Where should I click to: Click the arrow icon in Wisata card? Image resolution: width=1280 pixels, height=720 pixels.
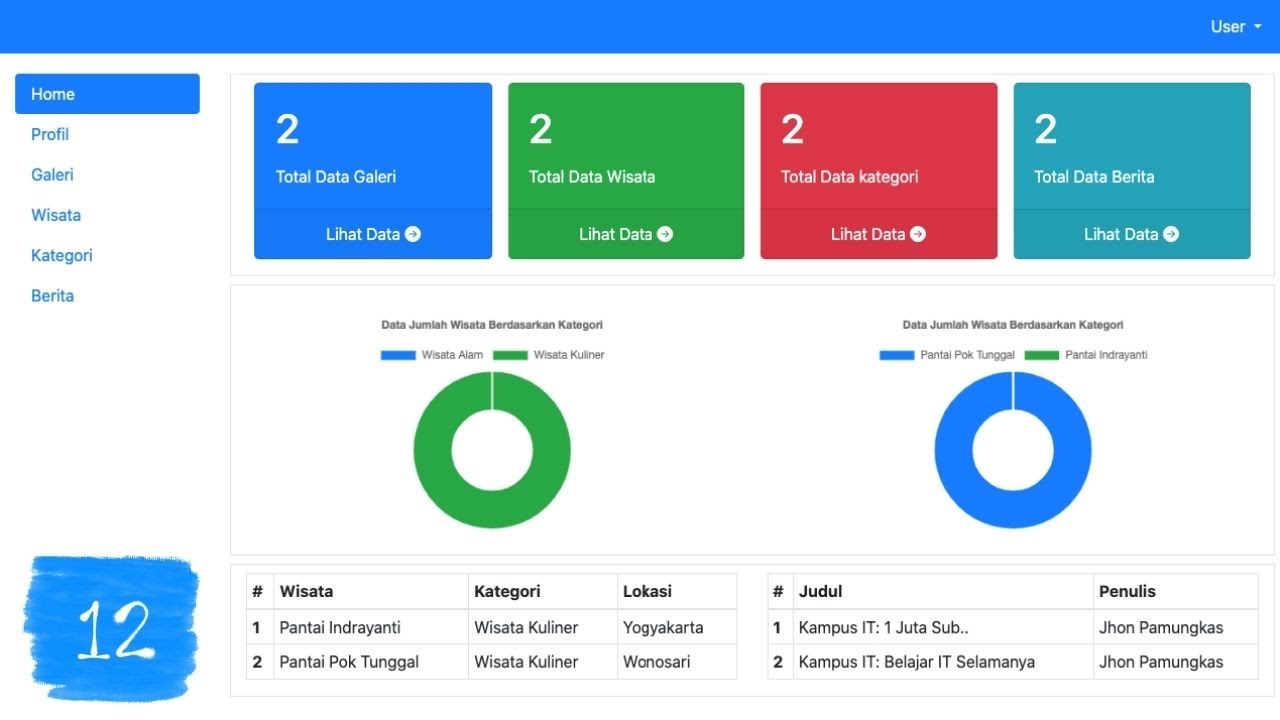[x=665, y=234]
